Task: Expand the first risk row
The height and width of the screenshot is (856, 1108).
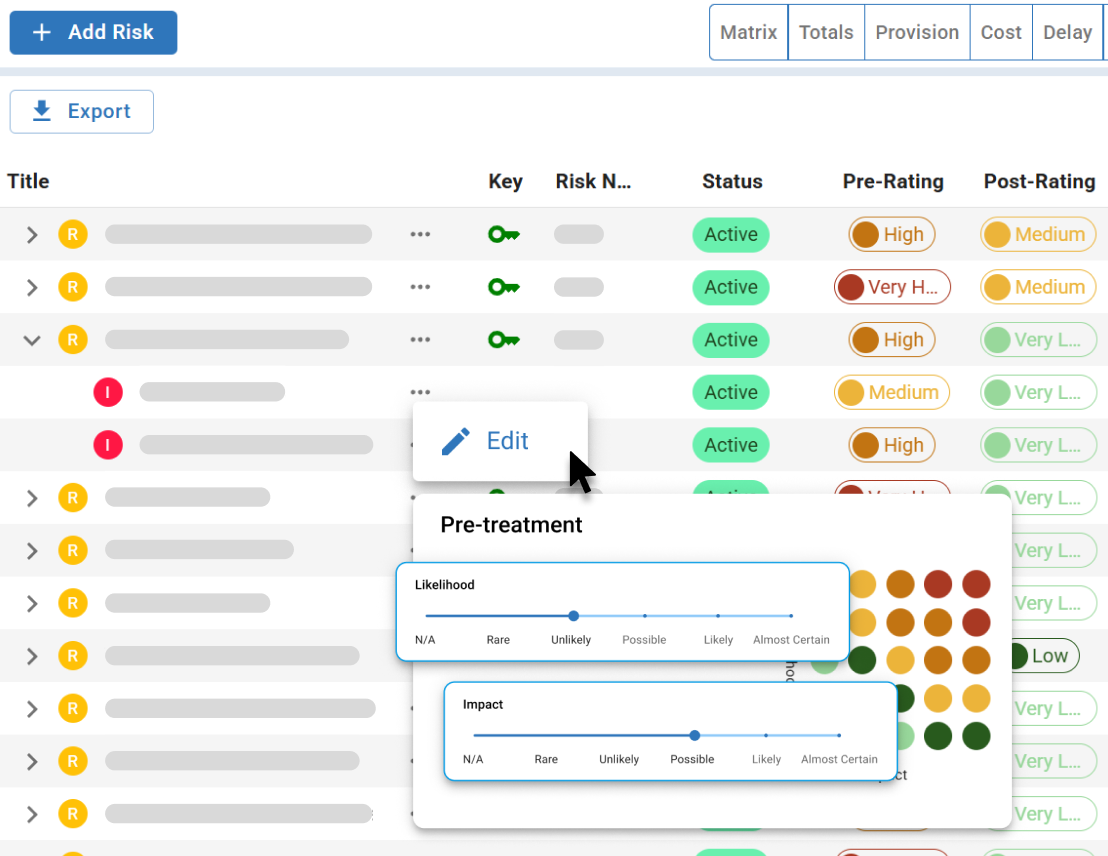Action: (x=31, y=234)
